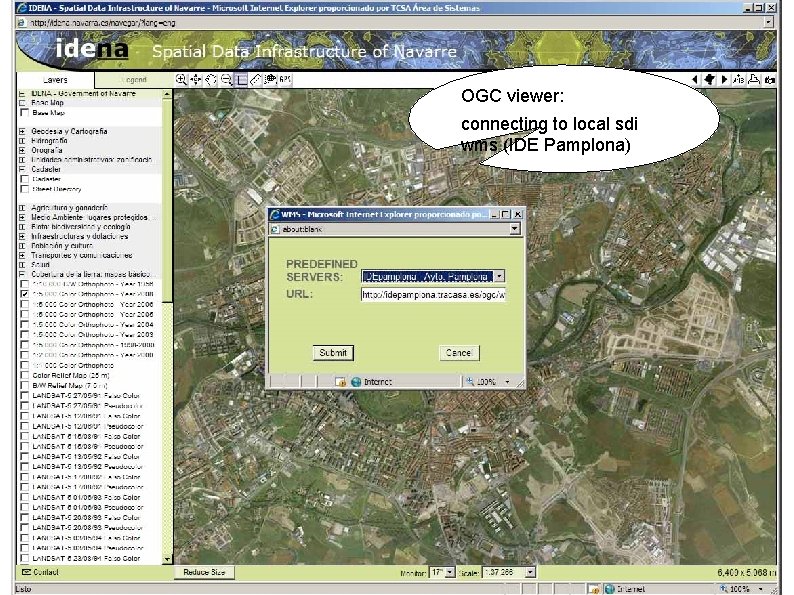Toggle the Base Map checkbox
This screenshot has height=595, width=794.
tap(24, 112)
